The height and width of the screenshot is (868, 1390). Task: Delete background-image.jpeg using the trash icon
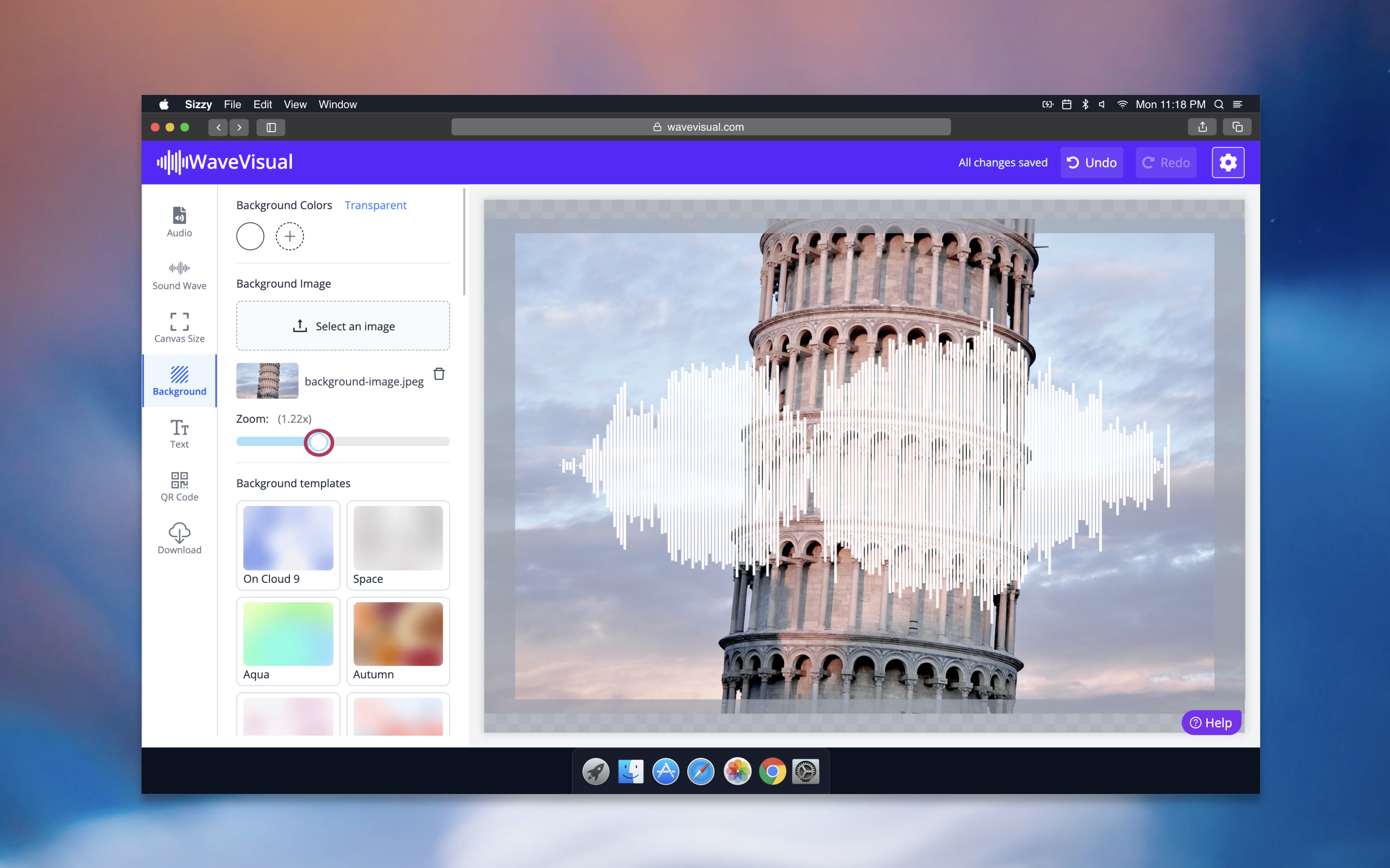(439, 374)
